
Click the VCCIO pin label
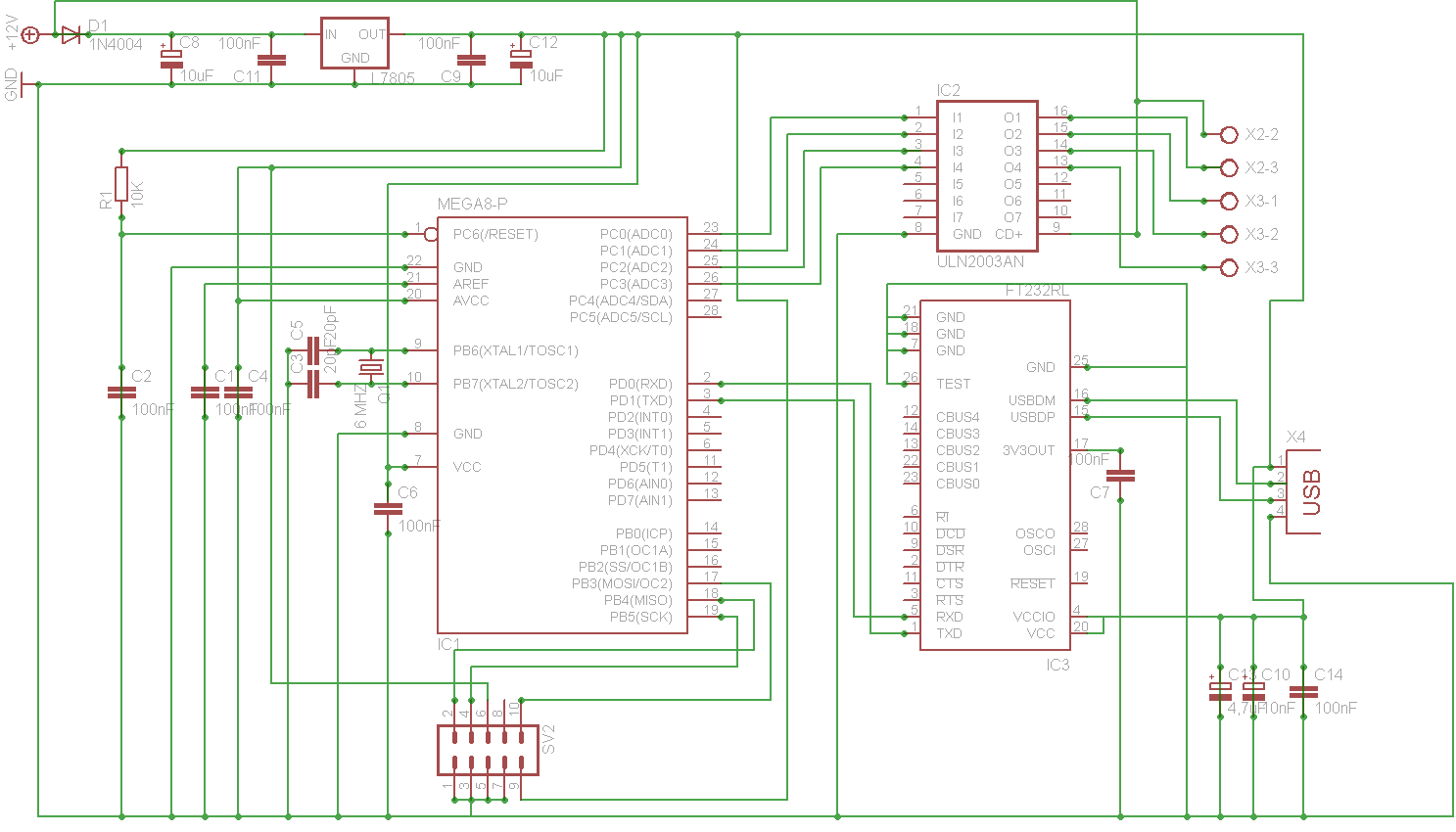pos(1034,617)
